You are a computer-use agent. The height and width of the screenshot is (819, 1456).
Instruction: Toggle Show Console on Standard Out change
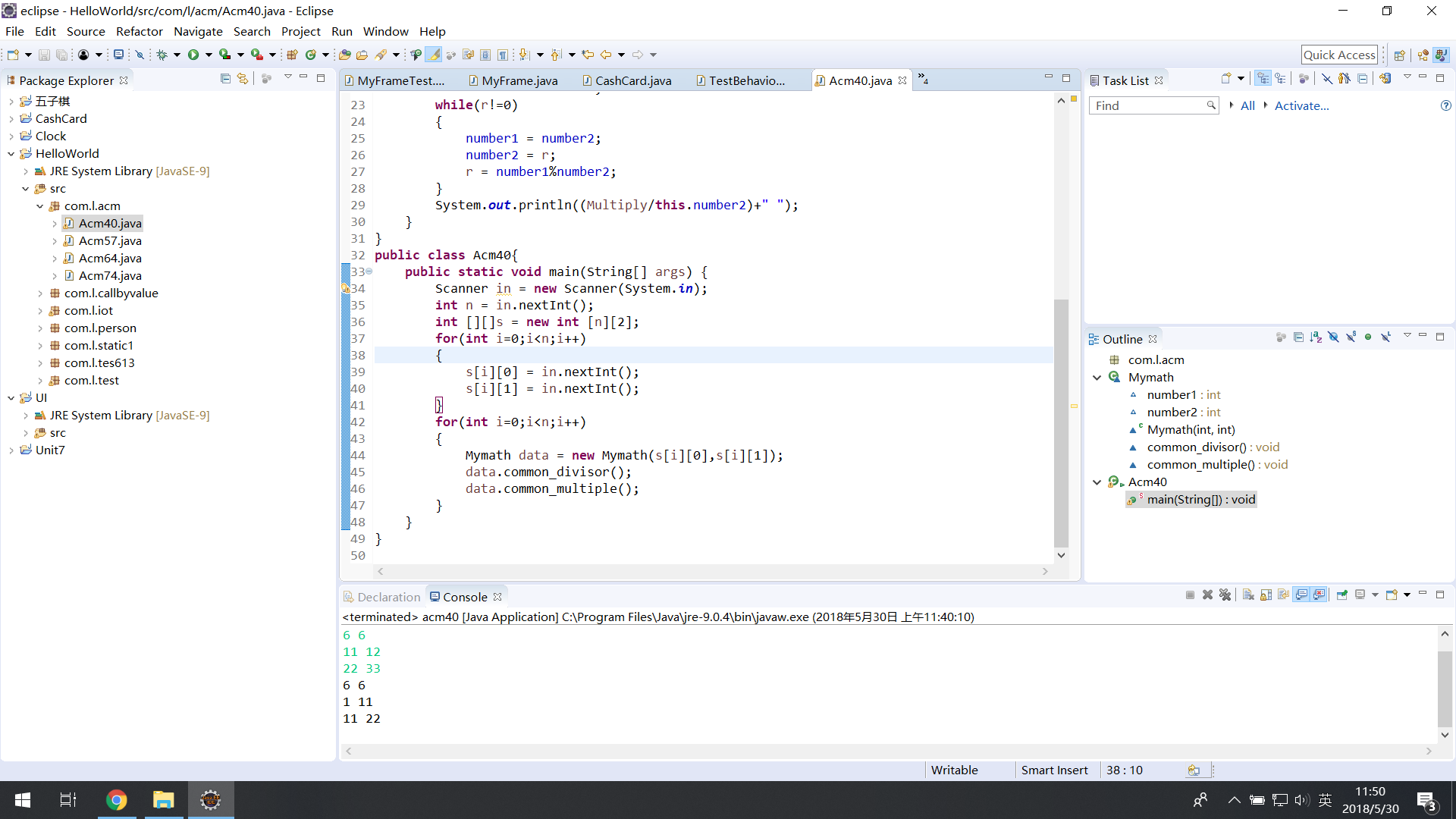tap(1301, 595)
